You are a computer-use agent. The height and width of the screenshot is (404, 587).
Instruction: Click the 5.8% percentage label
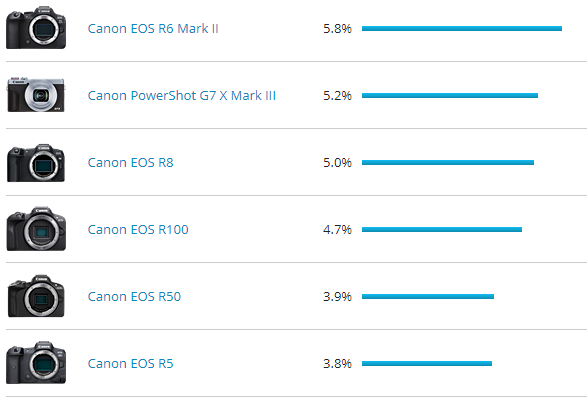(x=337, y=28)
